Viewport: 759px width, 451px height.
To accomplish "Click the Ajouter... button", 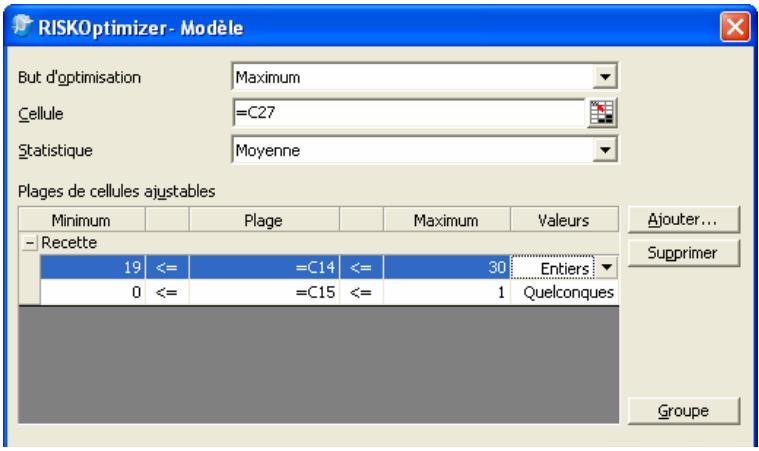I will click(x=683, y=220).
